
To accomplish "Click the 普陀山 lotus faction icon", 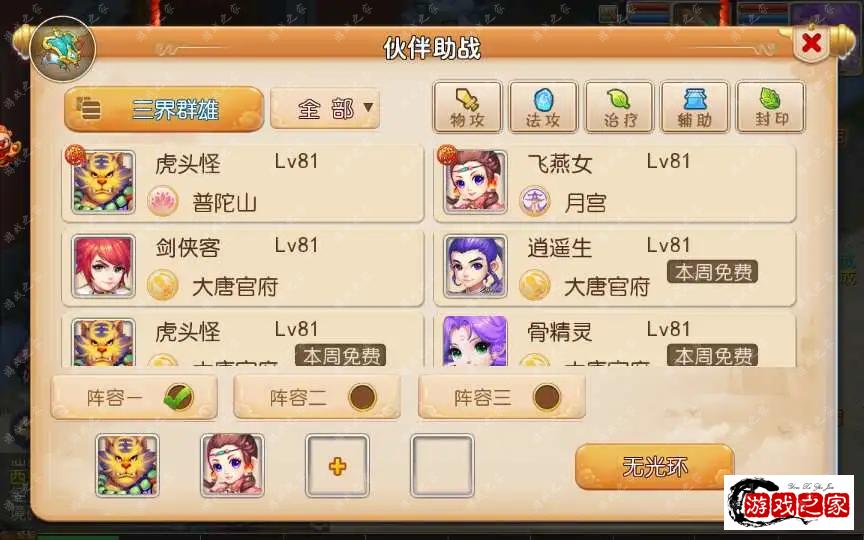I will [x=163, y=201].
